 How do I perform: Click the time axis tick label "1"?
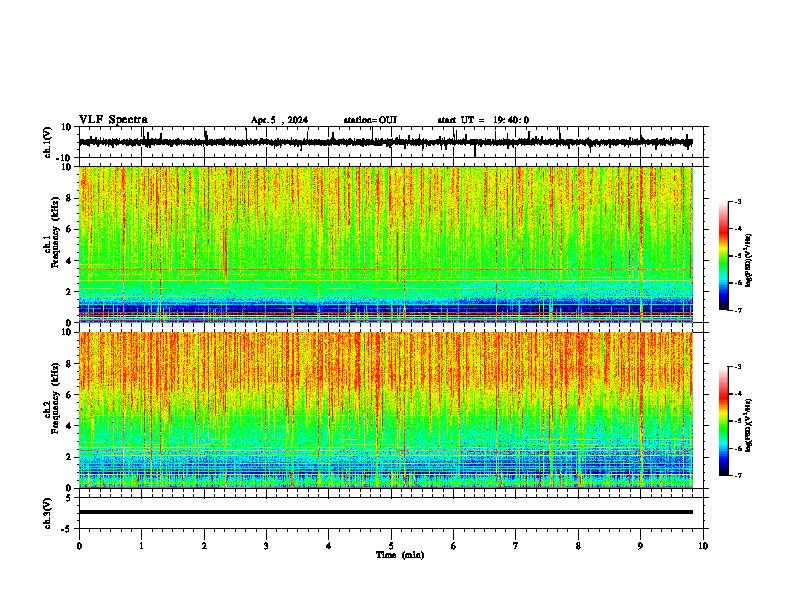point(141,546)
